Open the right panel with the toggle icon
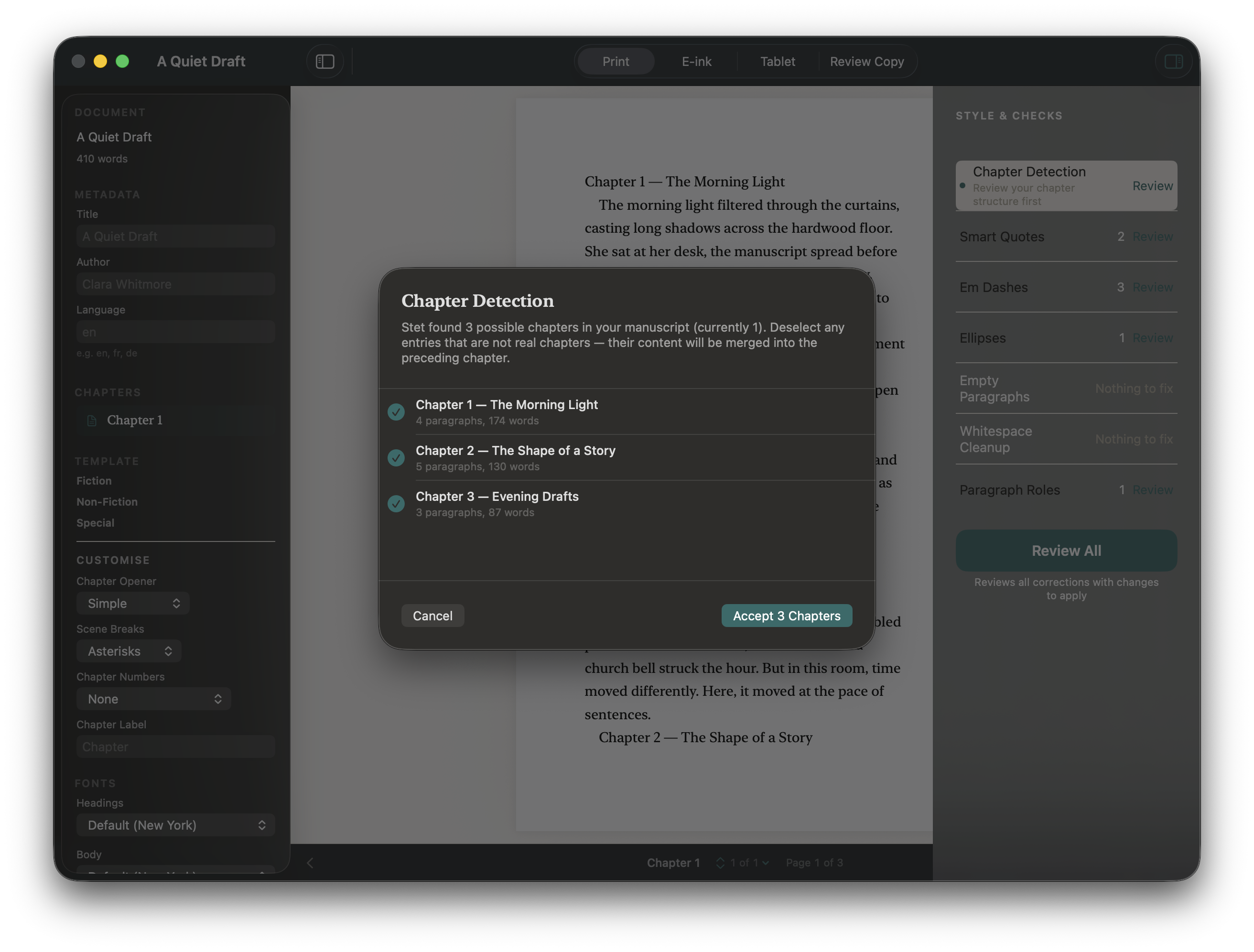This screenshot has width=1254, height=952. pos(1173,61)
